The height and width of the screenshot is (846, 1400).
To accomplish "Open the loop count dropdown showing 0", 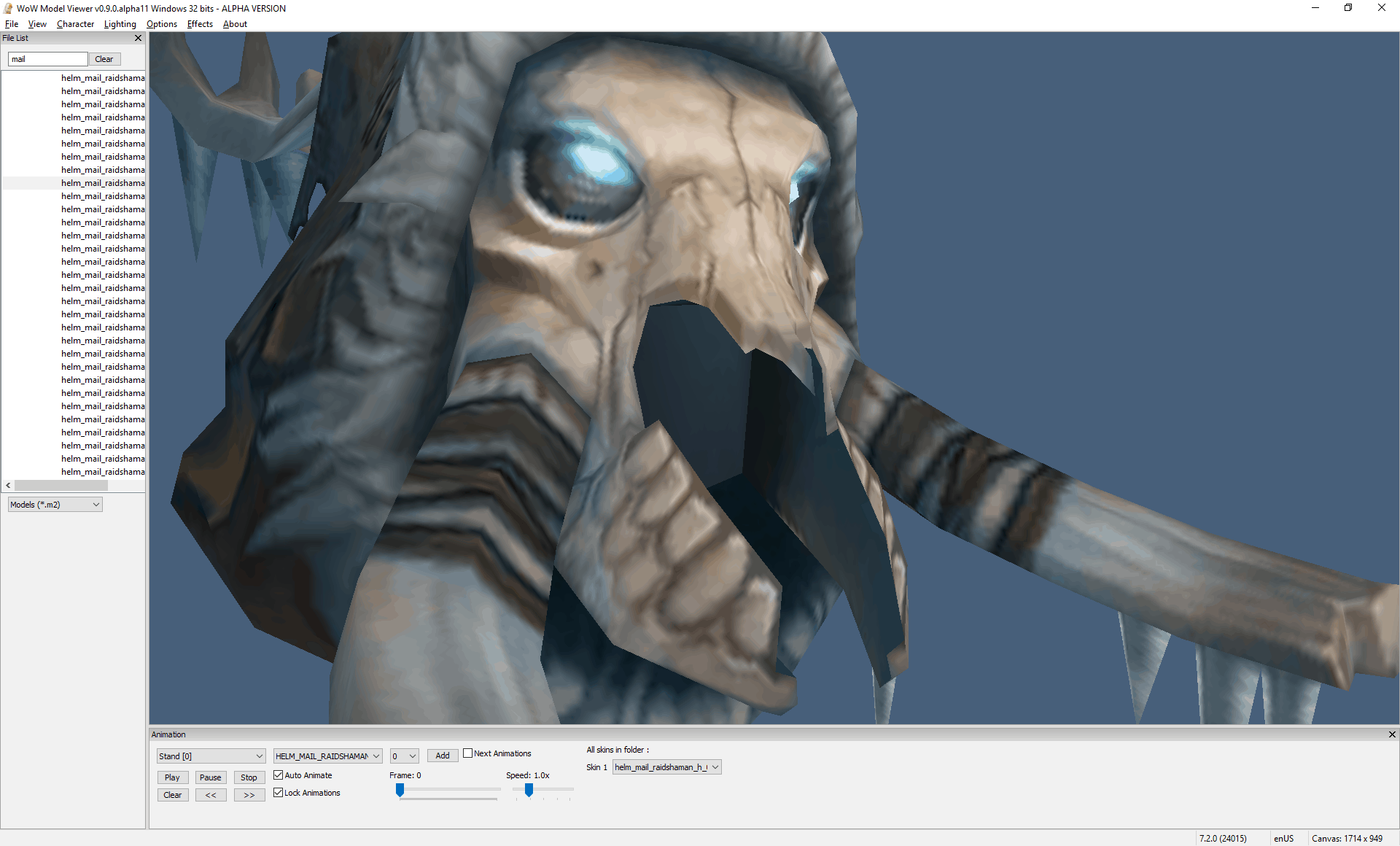I will [405, 756].
